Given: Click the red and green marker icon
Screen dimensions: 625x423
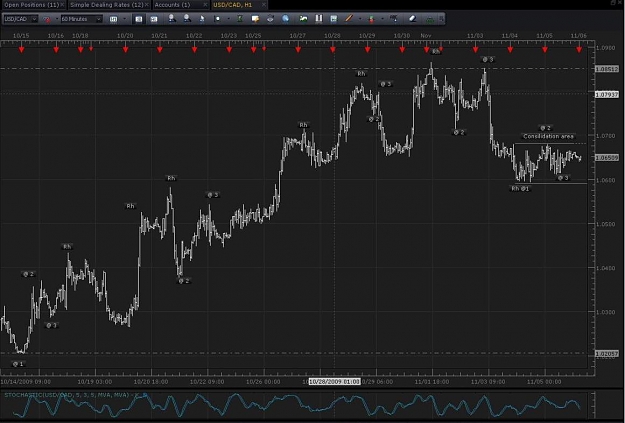Looking at the screenshot, I should click(x=371, y=19).
